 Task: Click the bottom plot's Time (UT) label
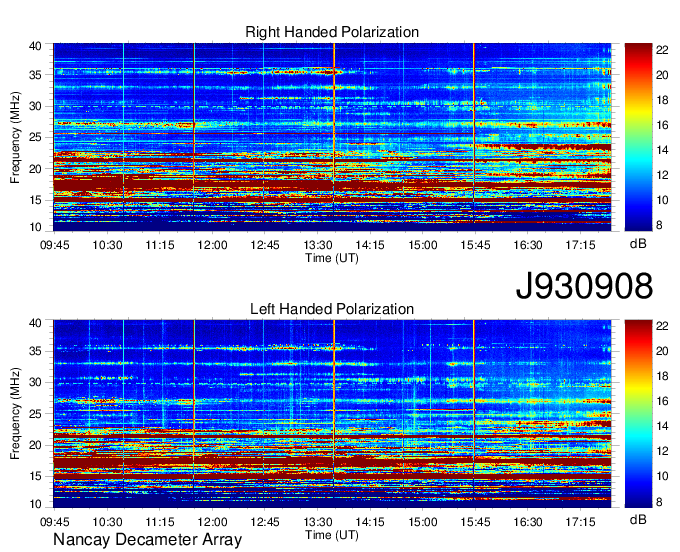(332, 535)
